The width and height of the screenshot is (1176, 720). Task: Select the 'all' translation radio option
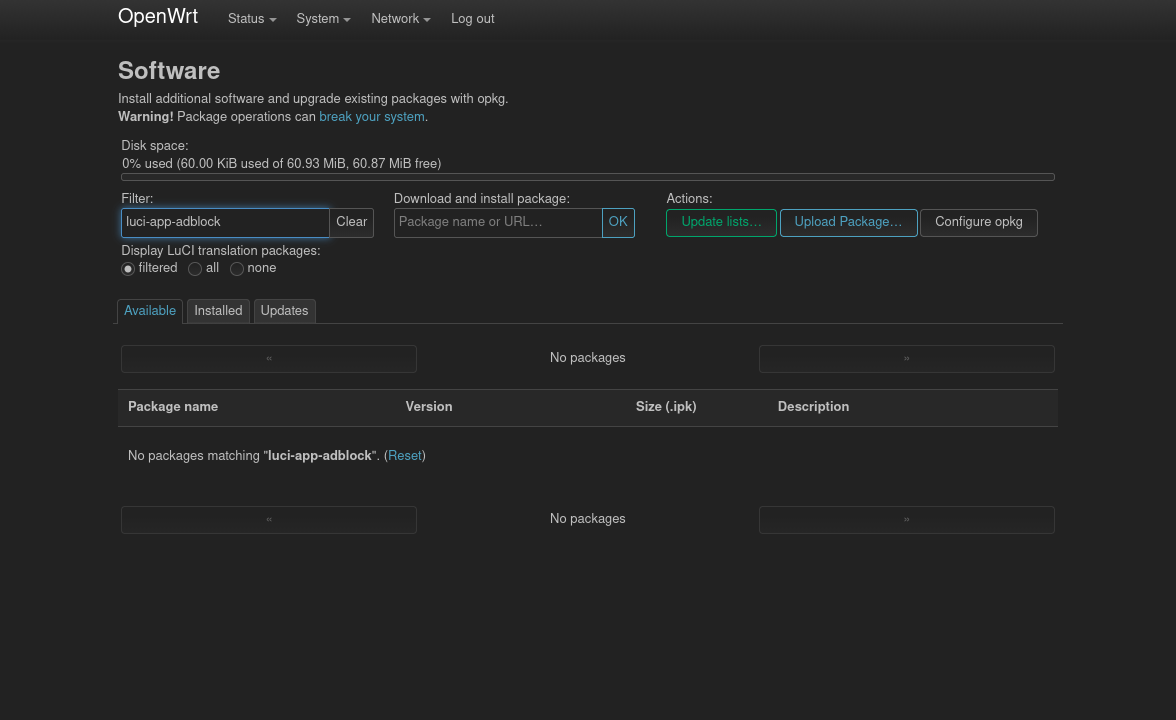coord(195,269)
